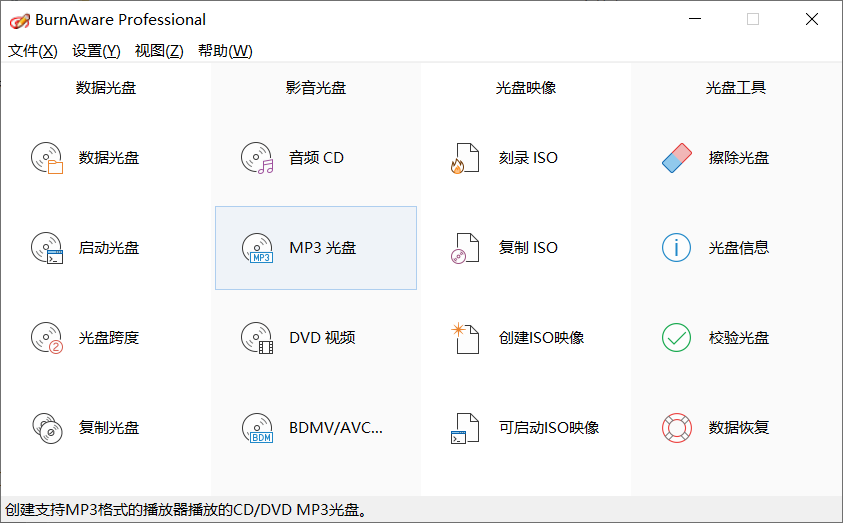
Task: Open the 可启动ISO映像 label
Action: [x=549, y=428]
